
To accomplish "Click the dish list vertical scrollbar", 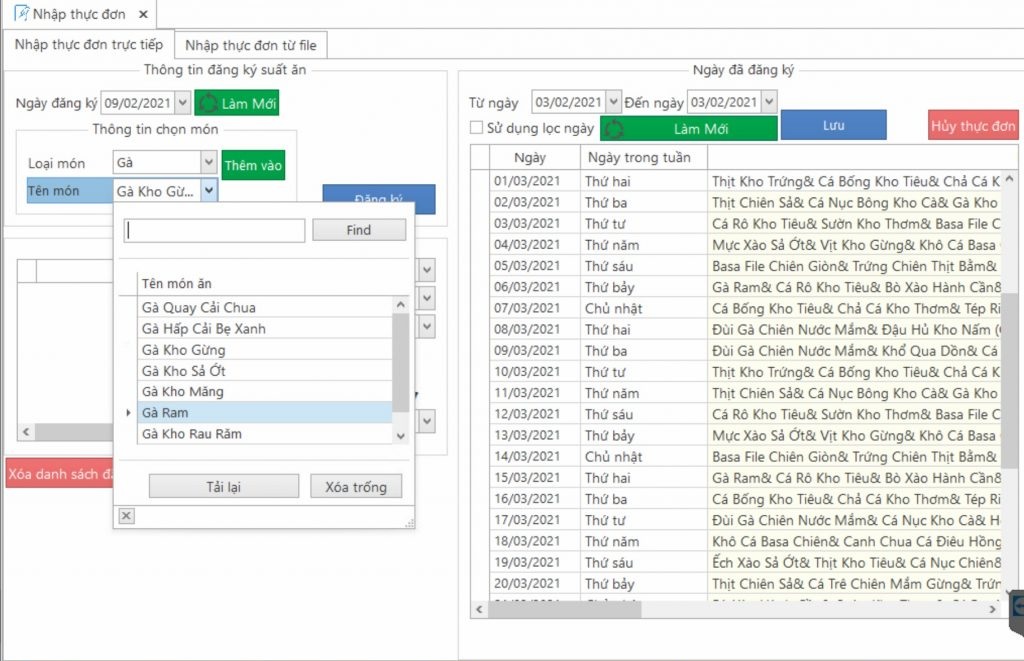I will click(x=401, y=360).
